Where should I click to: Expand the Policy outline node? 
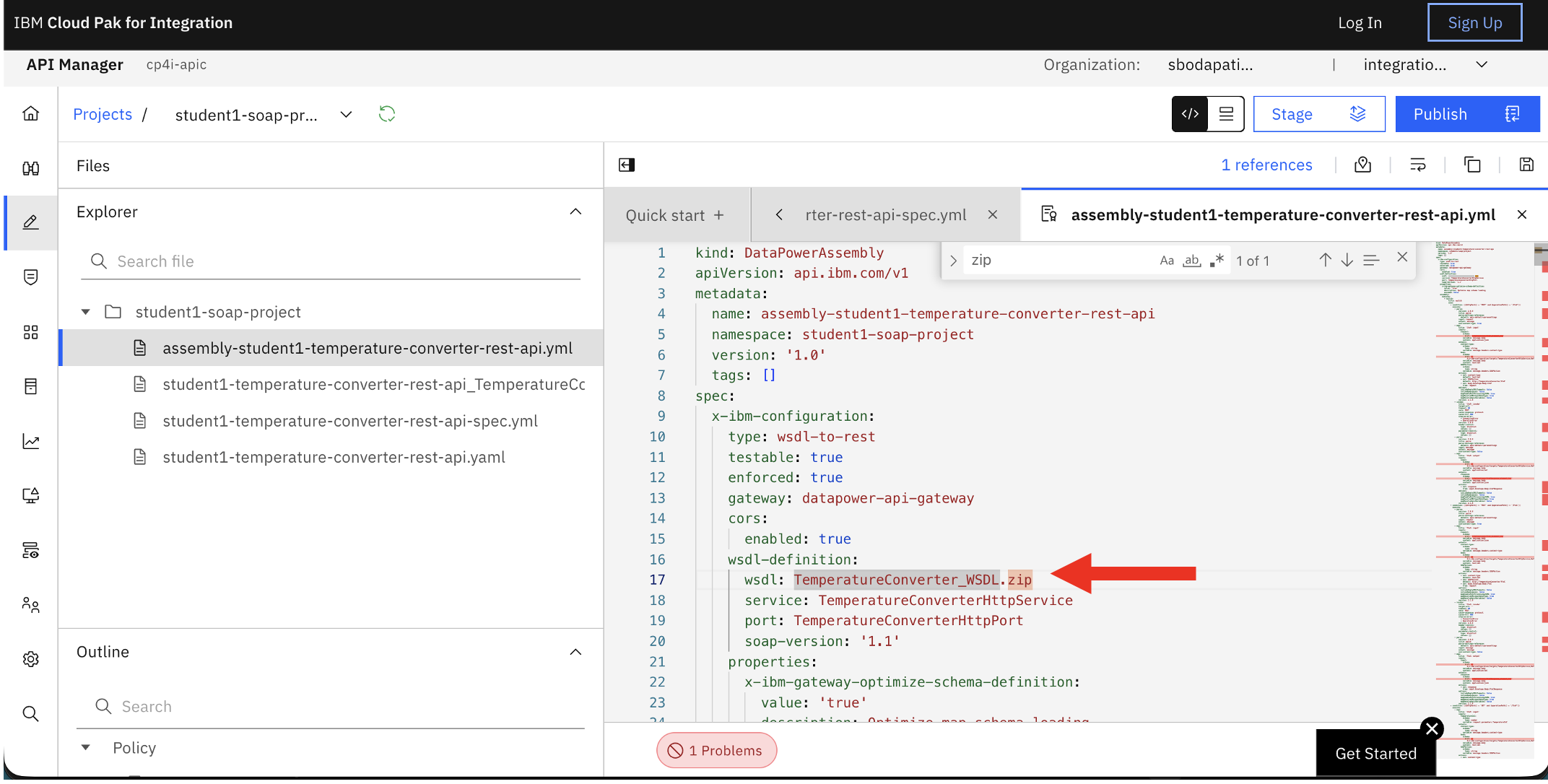[86, 748]
